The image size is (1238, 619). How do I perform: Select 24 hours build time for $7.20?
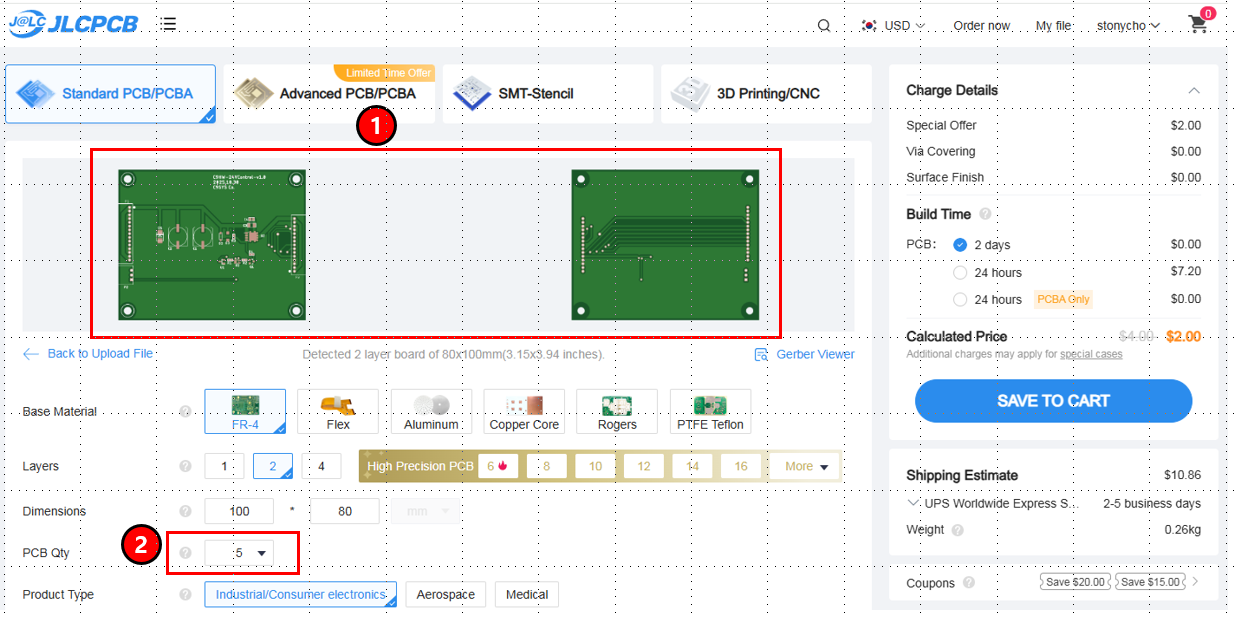click(961, 272)
